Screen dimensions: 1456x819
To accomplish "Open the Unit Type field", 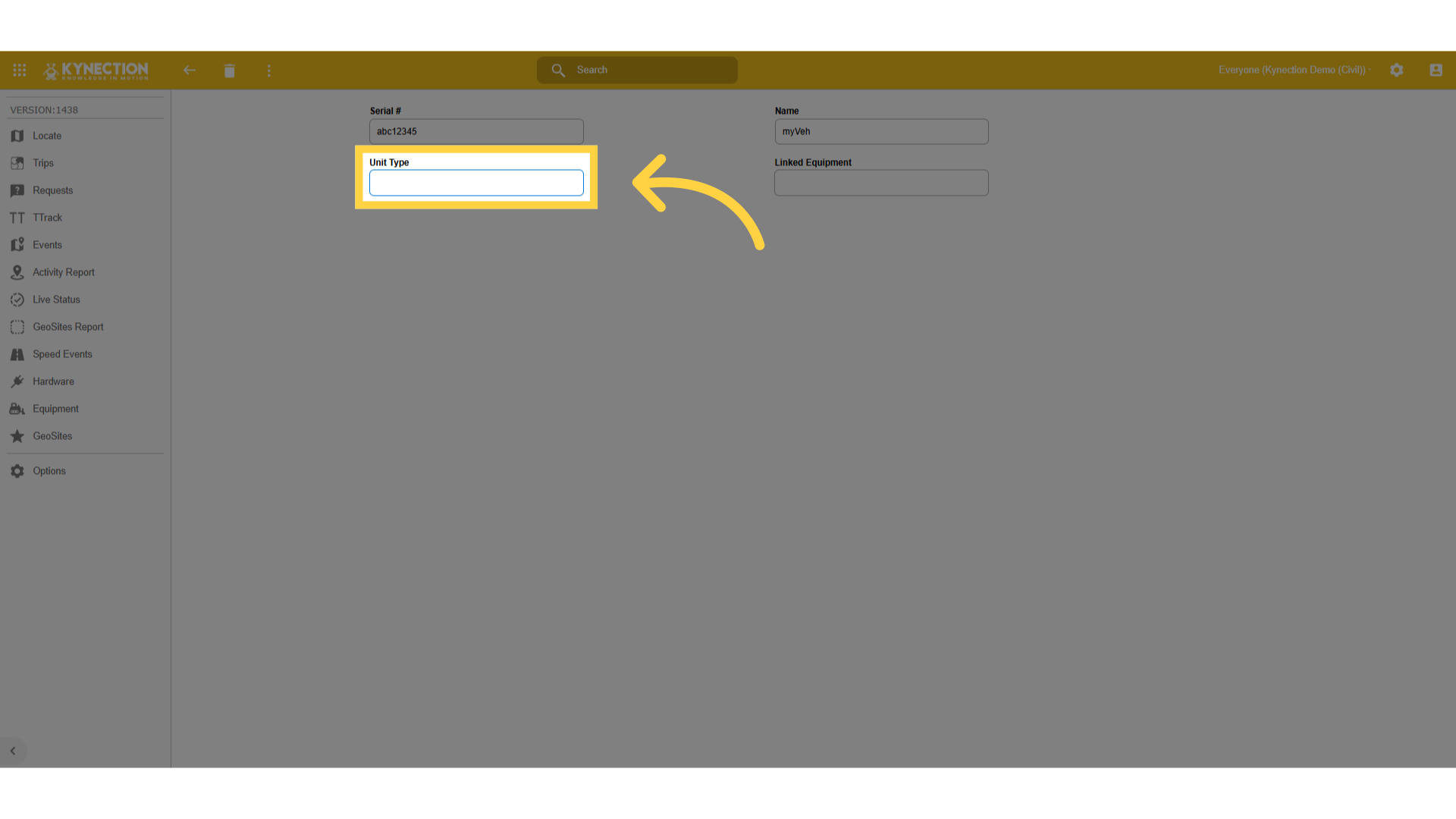I will pyautogui.click(x=476, y=183).
